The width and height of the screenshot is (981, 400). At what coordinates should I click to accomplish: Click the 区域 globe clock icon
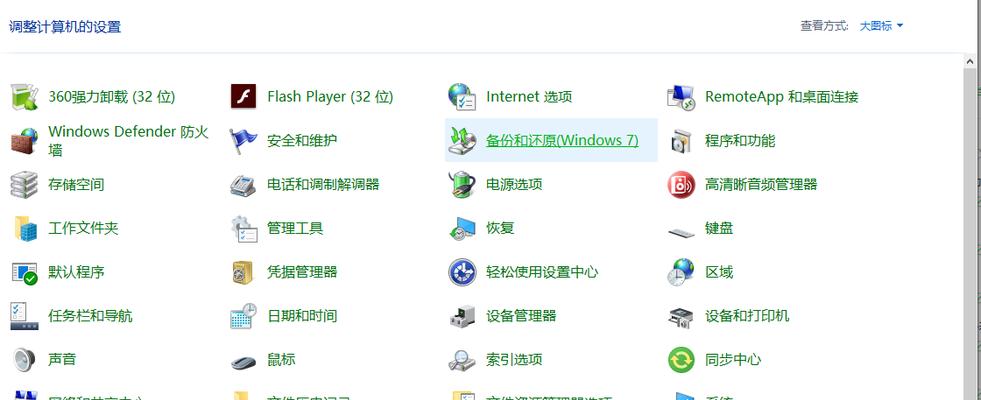coord(681,272)
